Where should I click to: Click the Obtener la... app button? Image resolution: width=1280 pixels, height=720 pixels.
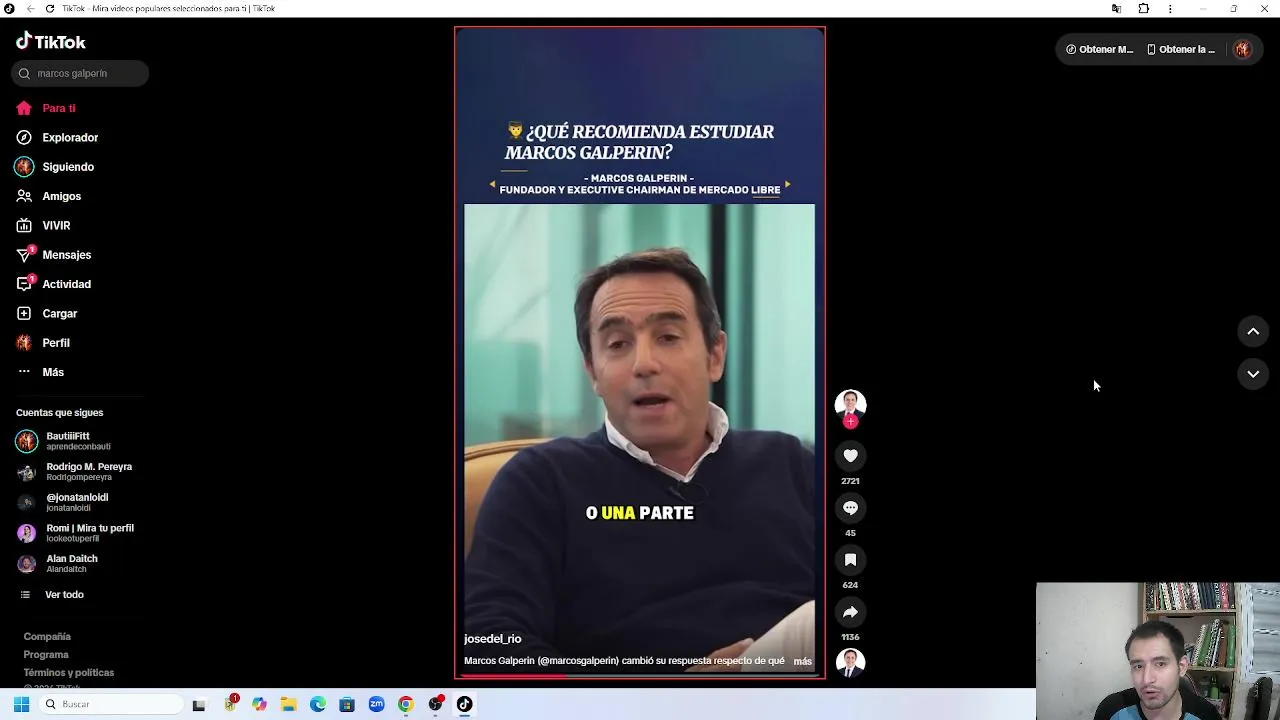tap(1181, 49)
